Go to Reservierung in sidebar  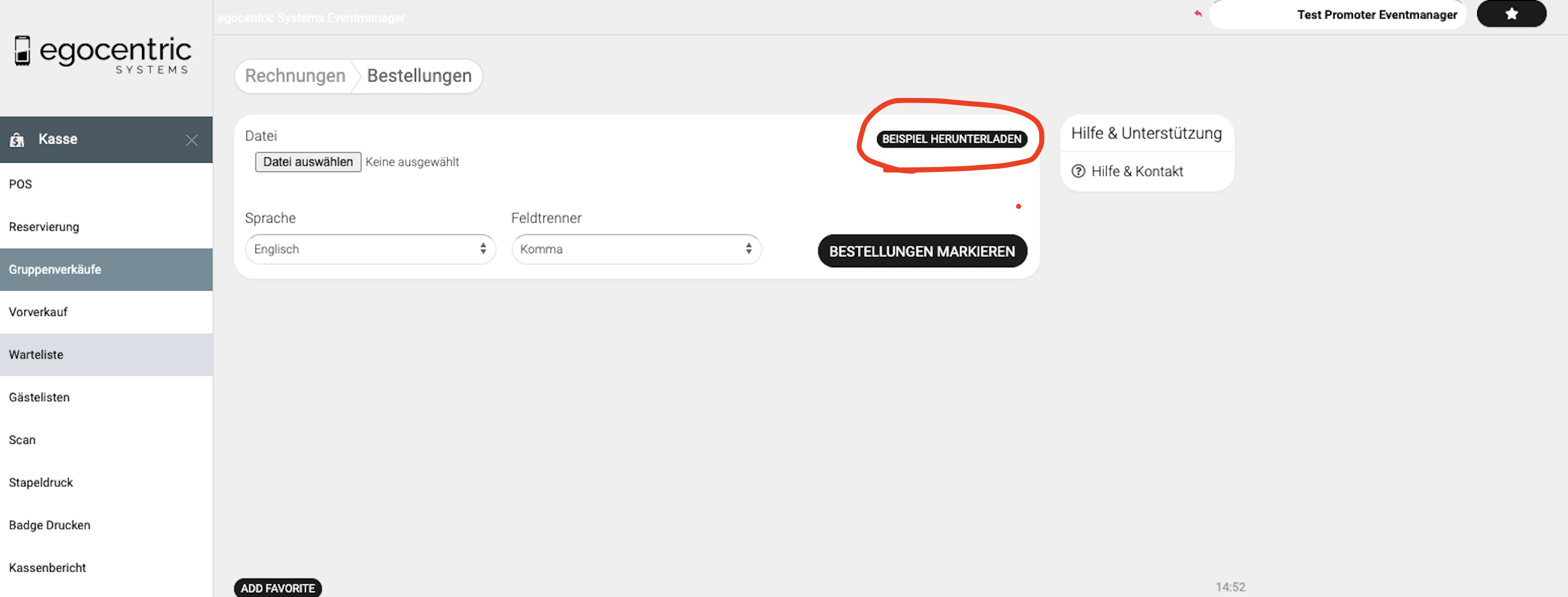pos(44,227)
